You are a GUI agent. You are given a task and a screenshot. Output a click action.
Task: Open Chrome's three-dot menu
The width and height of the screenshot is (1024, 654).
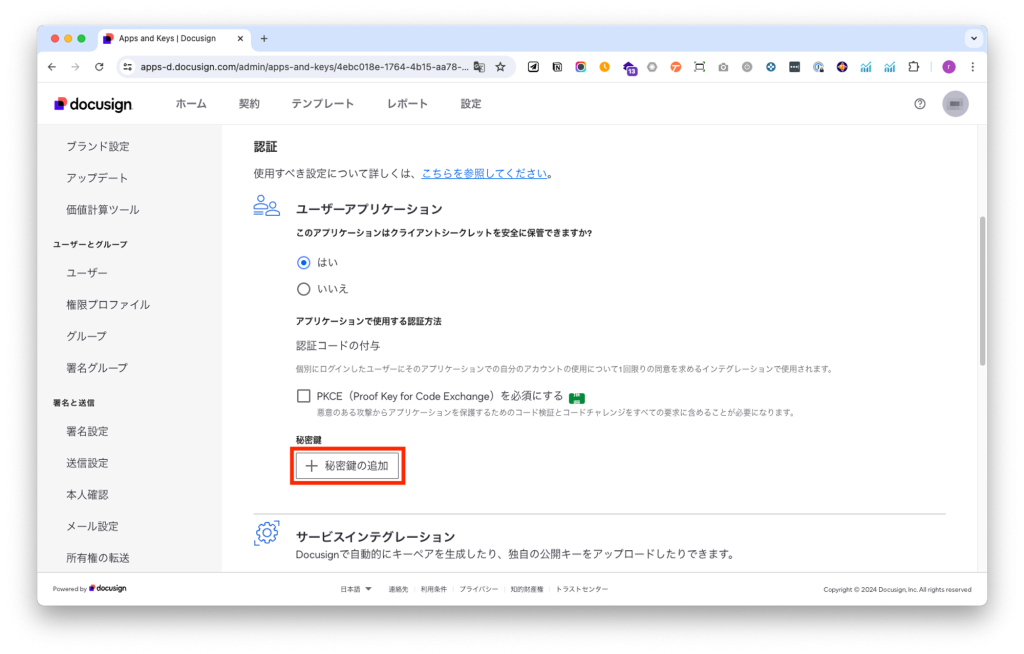point(972,67)
